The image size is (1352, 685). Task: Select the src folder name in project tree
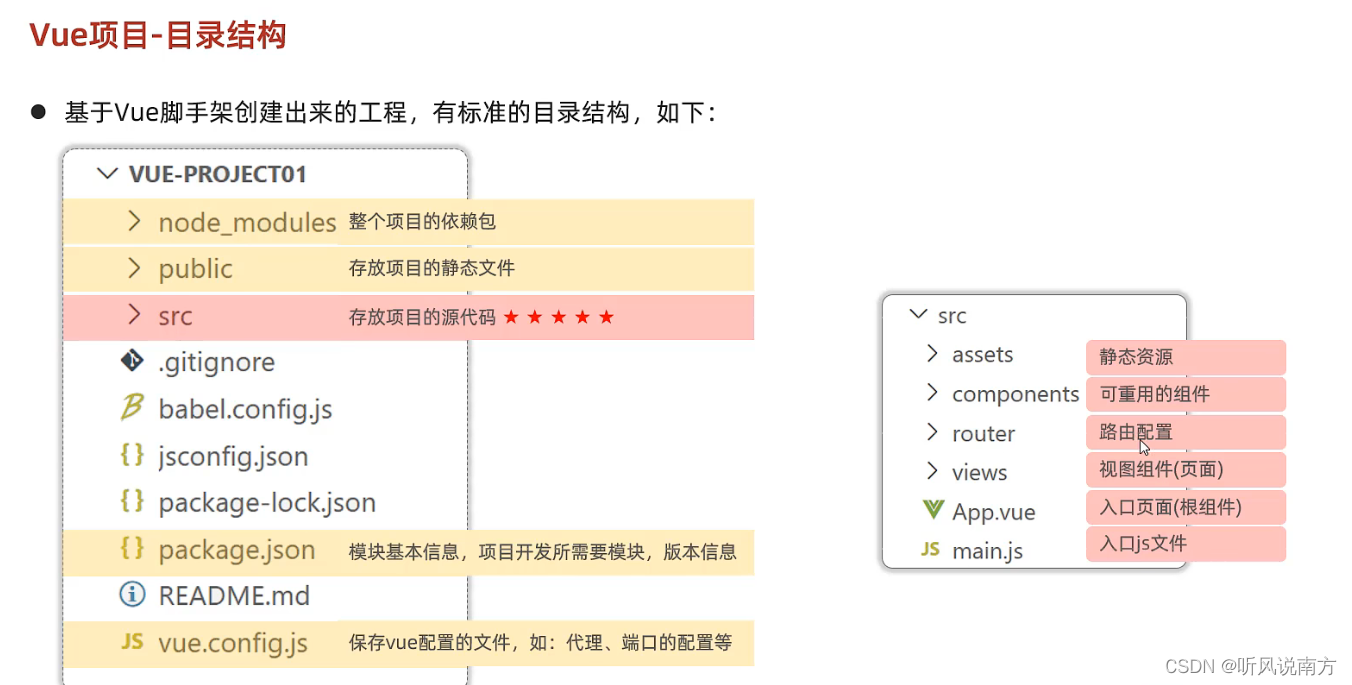point(175,317)
